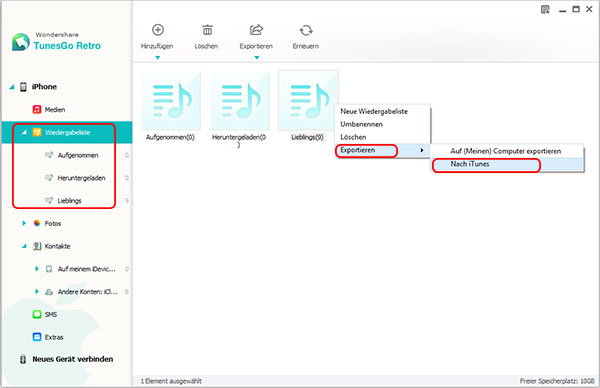Image resolution: width=600 pixels, height=388 pixels.
Task: Click '1 Element ausgewählt' status text
Action: click(x=171, y=381)
